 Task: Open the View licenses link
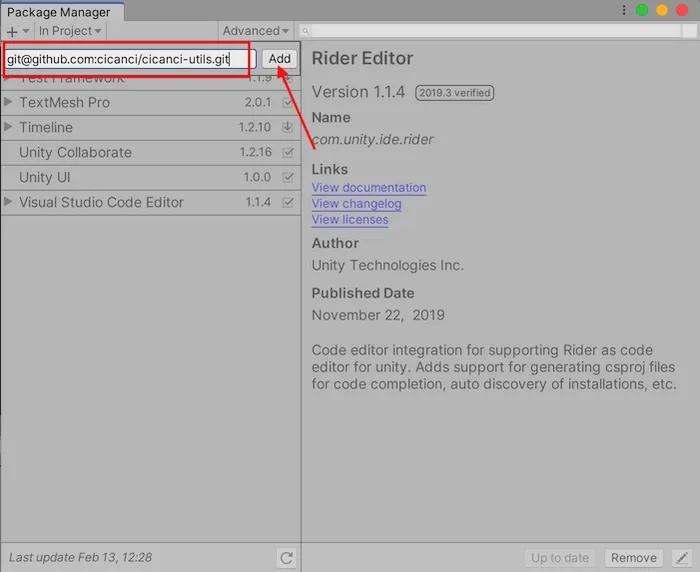point(350,220)
